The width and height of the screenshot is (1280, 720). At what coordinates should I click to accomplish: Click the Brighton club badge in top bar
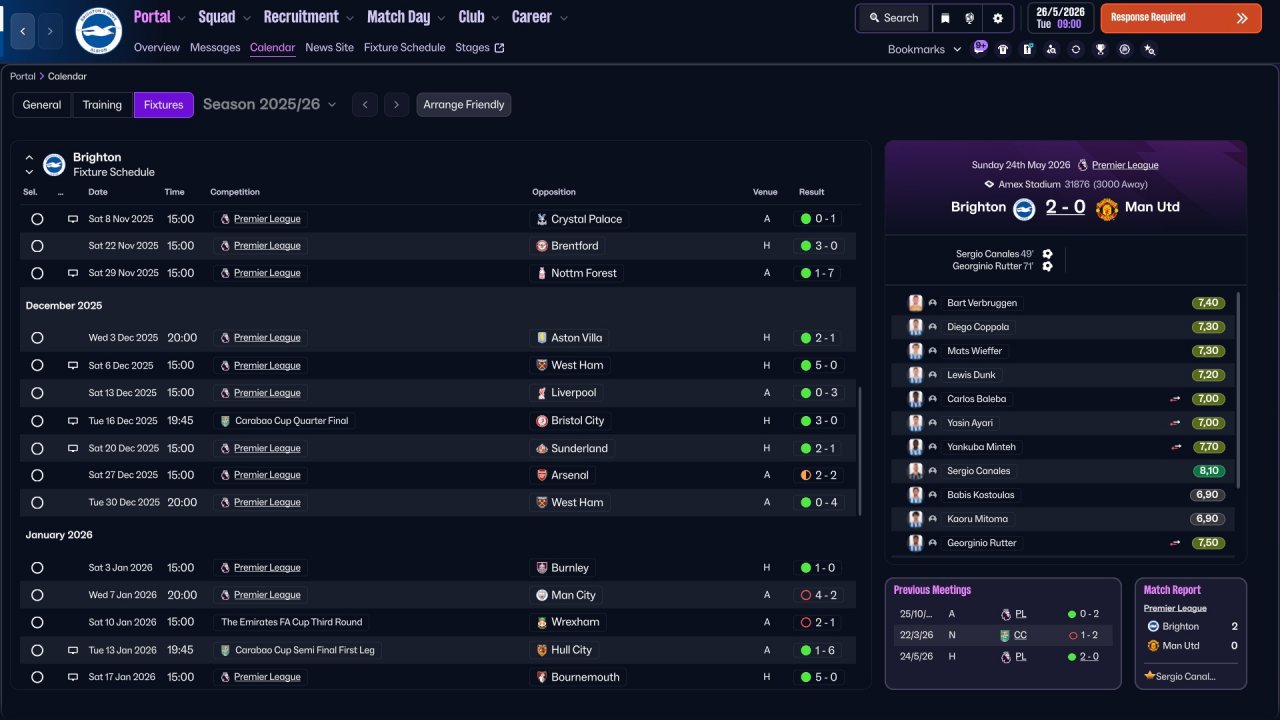tap(98, 31)
